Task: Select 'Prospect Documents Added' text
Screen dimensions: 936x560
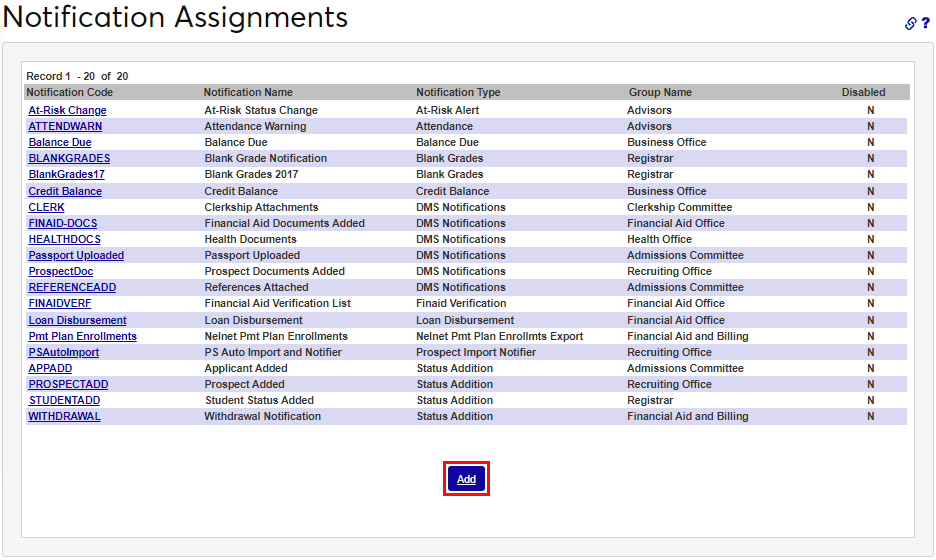Action: 275,272
